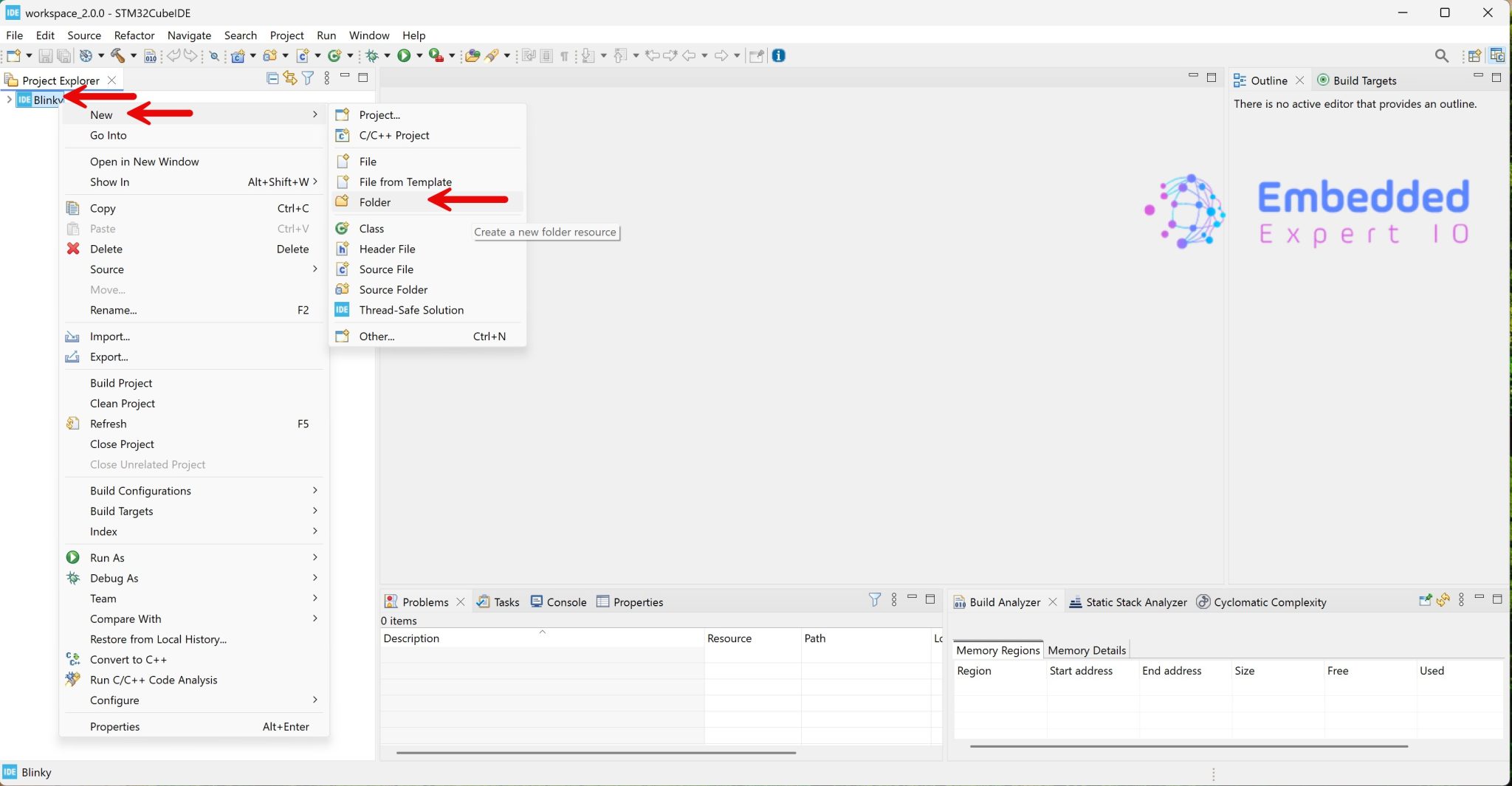Open the New toolbar dropdown arrow
Viewport: 1512px width, 786px height.
(28, 55)
